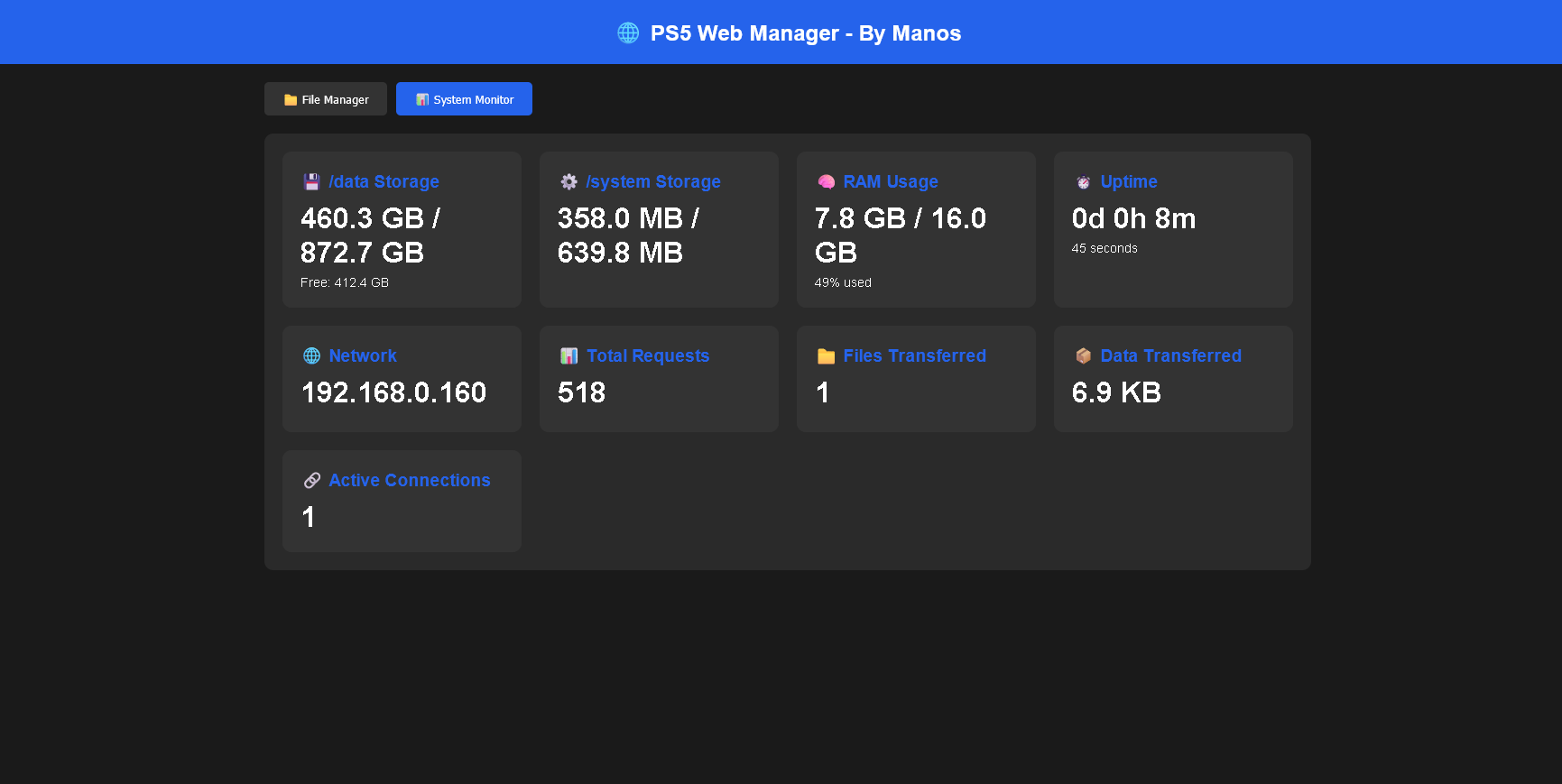Screen dimensions: 1562x784
Task: Click the bar chart icon beside Total Requests
Action: tap(569, 356)
